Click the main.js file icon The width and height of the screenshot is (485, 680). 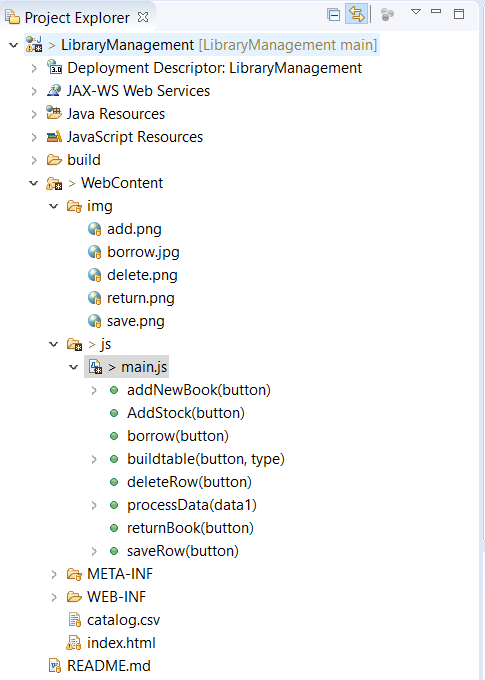(x=95, y=367)
